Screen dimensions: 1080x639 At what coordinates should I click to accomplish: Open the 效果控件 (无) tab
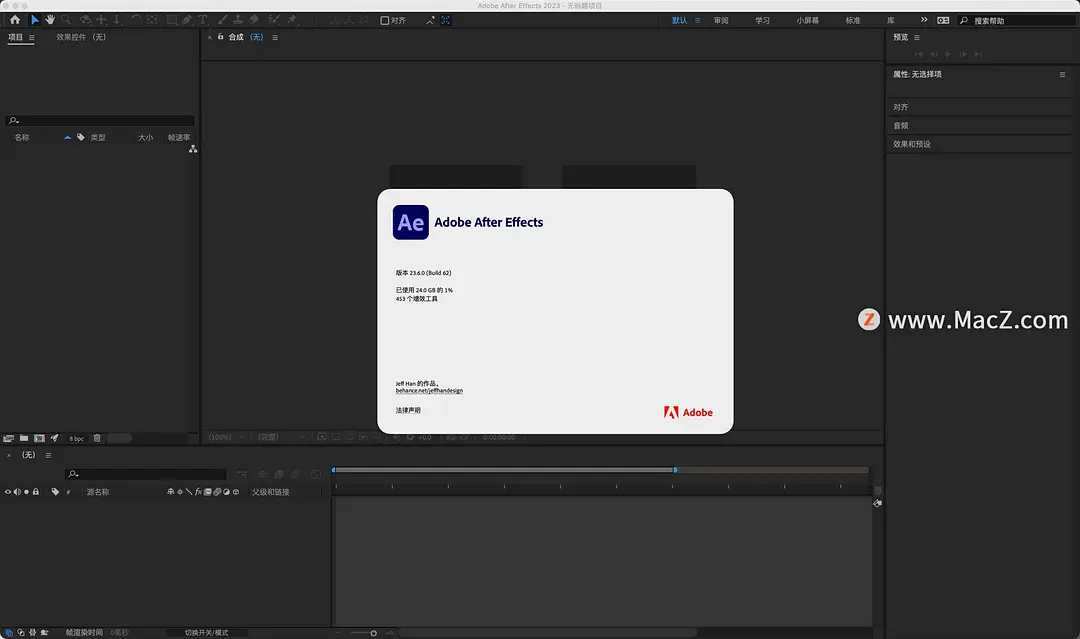pos(81,37)
